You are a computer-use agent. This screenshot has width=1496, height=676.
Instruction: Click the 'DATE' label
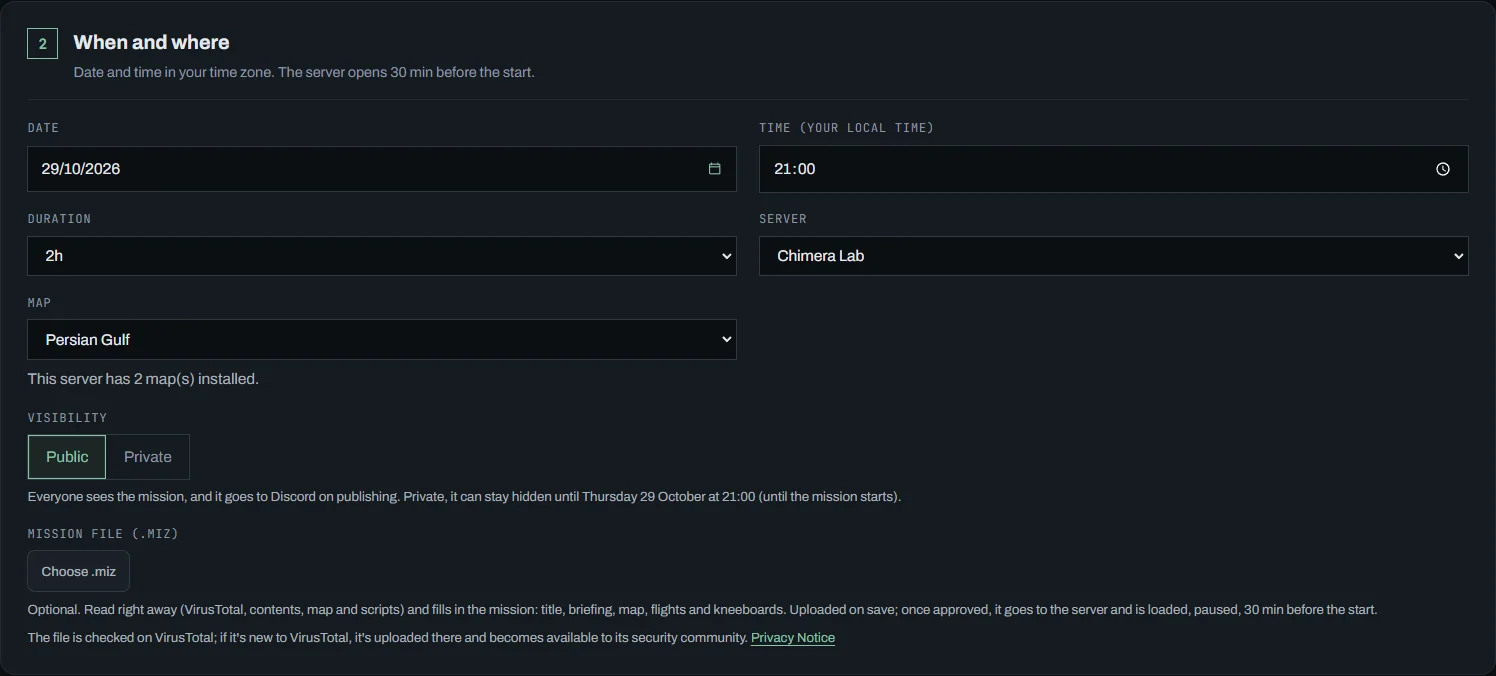click(x=43, y=128)
